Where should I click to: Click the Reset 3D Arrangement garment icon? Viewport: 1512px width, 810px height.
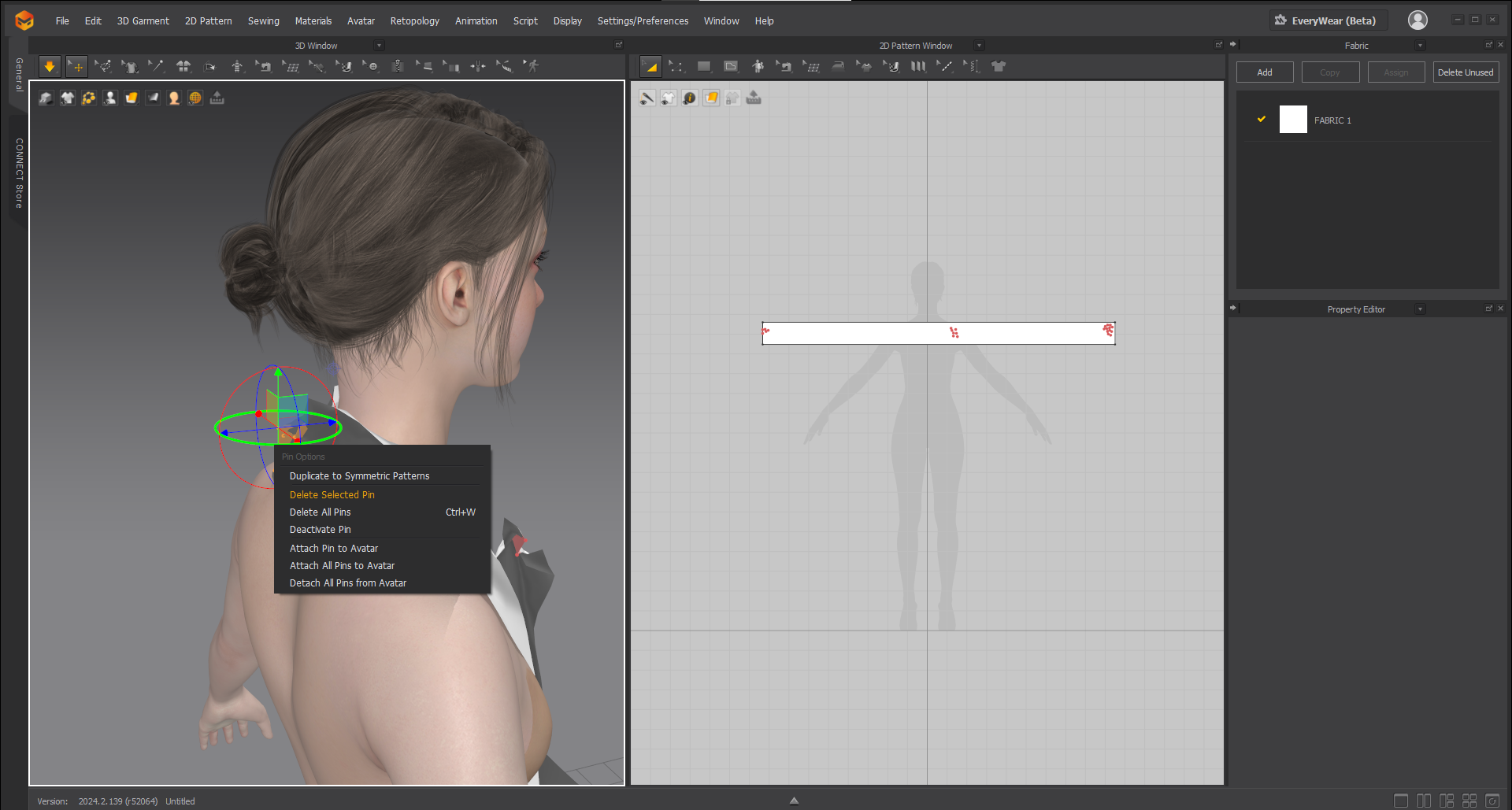[x=183, y=67]
